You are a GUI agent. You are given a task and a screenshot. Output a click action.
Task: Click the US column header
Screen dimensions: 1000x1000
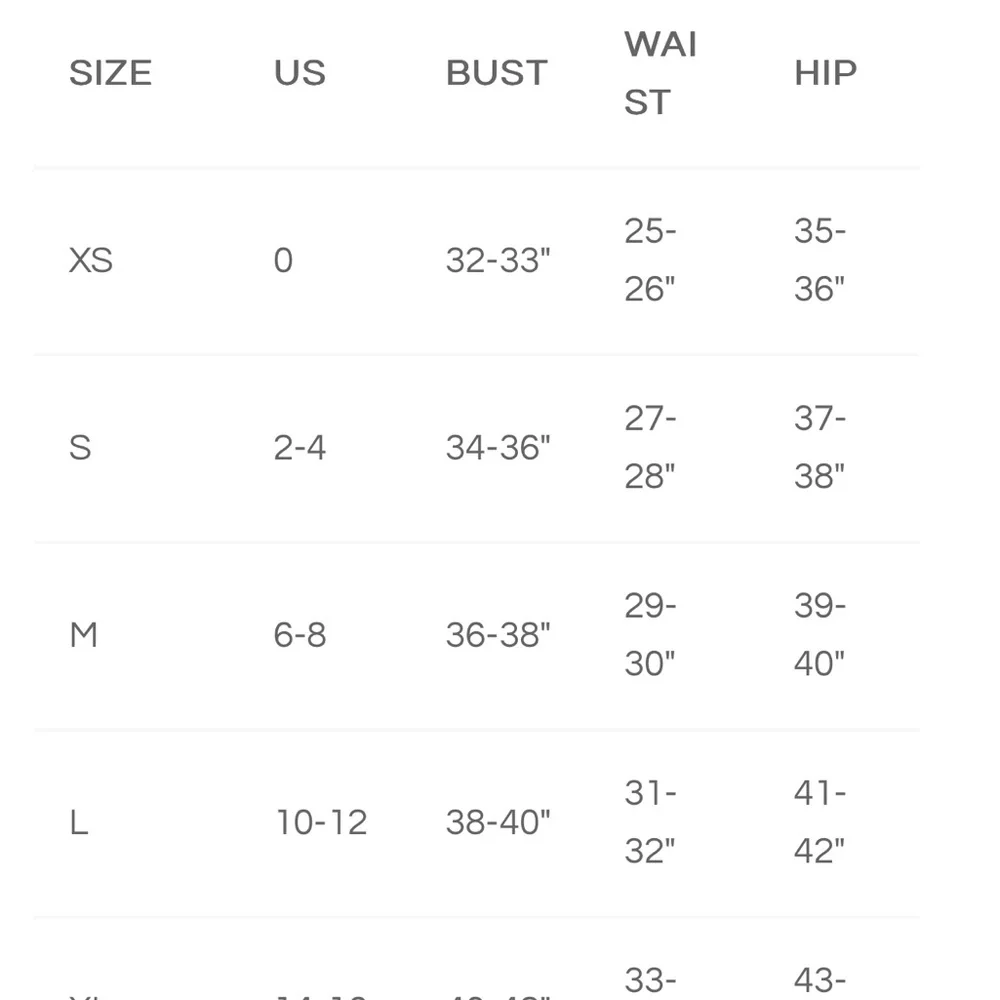point(299,73)
